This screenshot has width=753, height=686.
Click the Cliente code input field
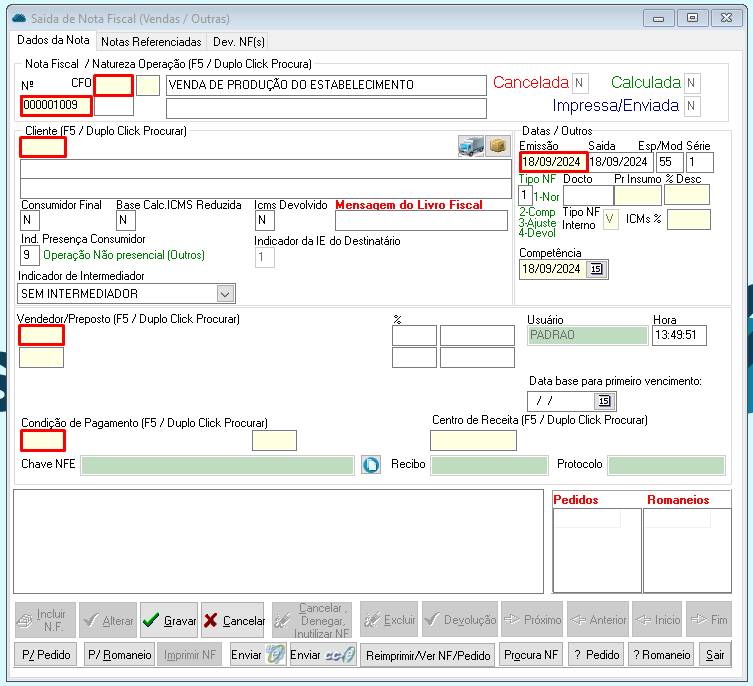pos(43,148)
